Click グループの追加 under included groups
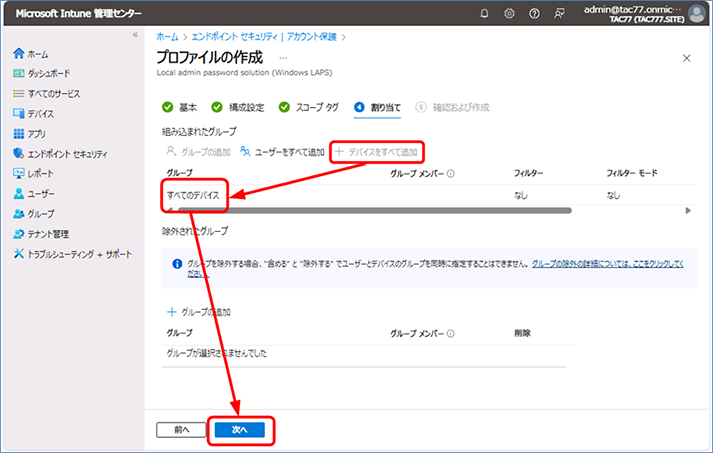Screen dimensions: 713x453 click(x=199, y=152)
